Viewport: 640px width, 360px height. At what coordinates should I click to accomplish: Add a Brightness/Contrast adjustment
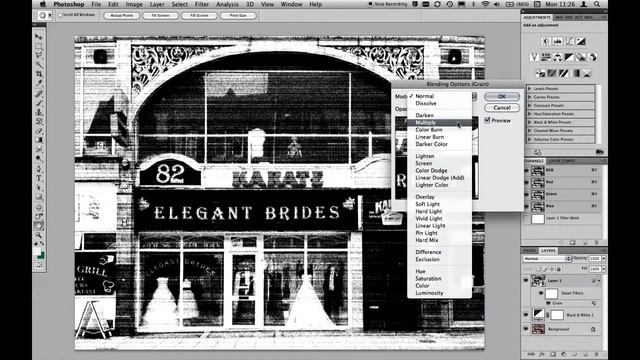[546, 41]
